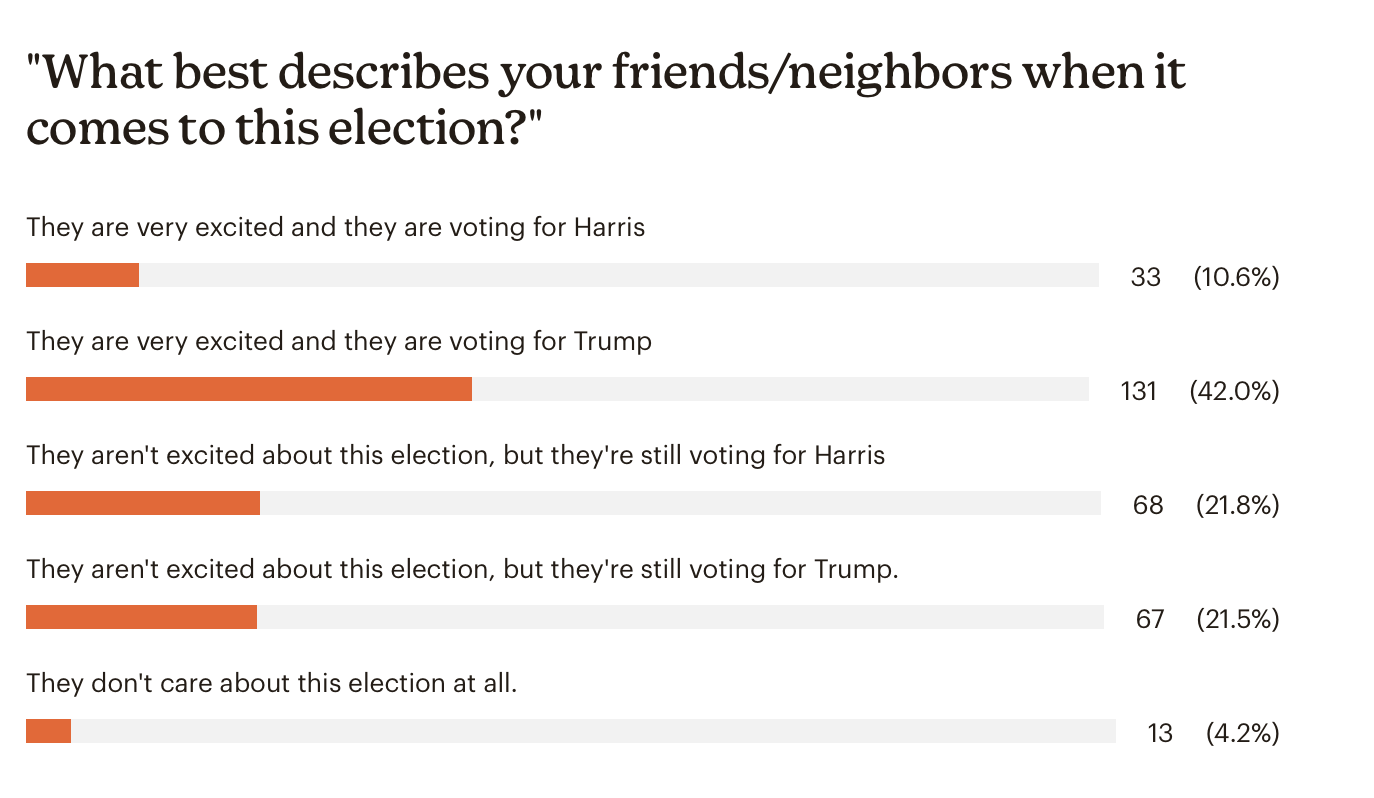Click the poll question heading text
This screenshot has height=798, width=1374.
606,101
